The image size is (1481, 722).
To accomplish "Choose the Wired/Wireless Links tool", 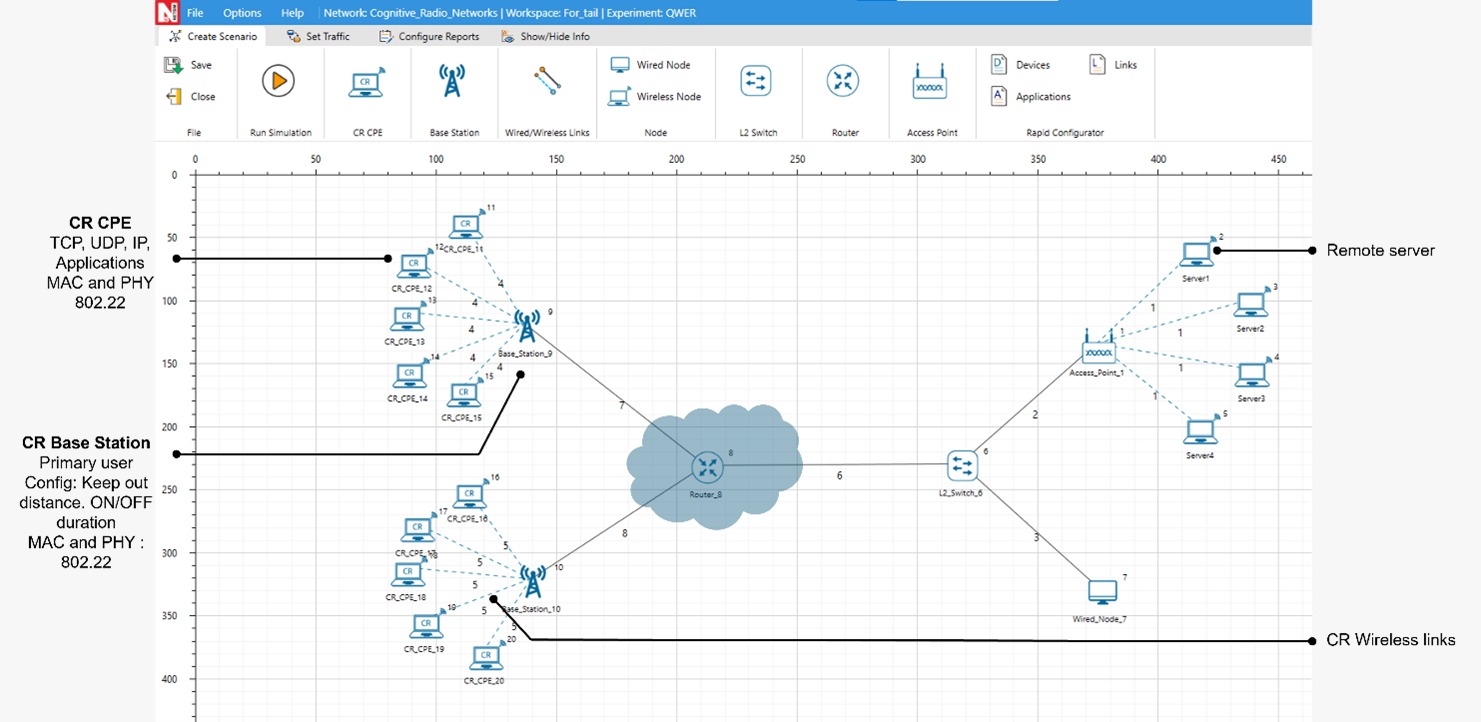I will [x=546, y=82].
